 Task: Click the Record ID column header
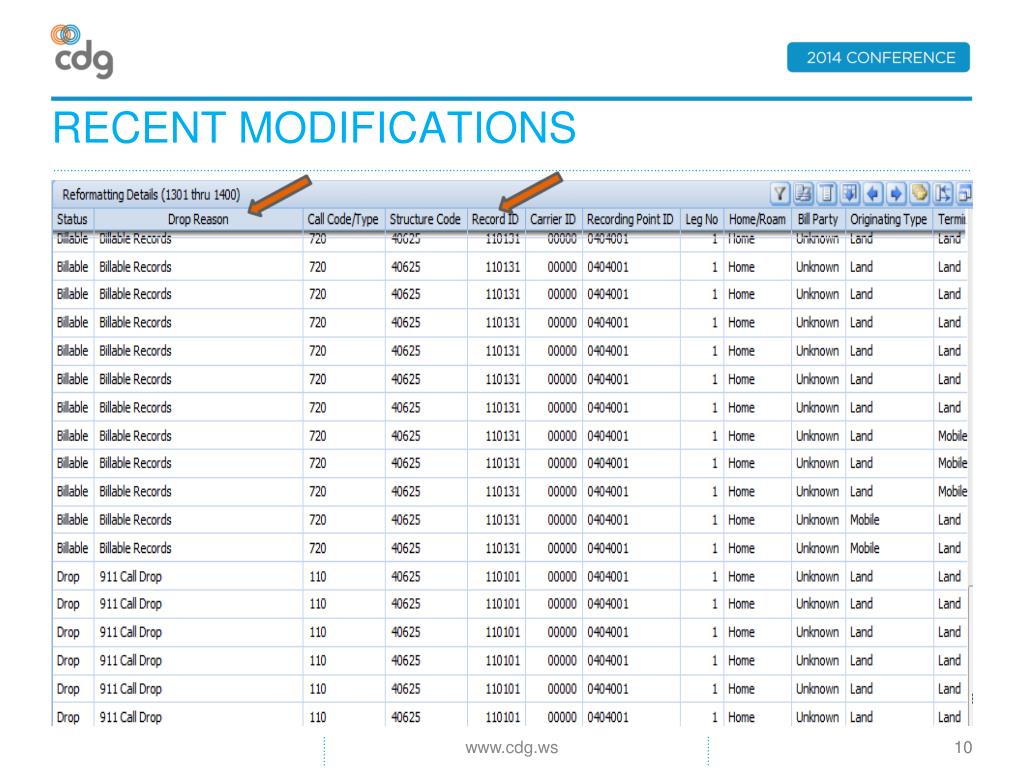pos(496,219)
